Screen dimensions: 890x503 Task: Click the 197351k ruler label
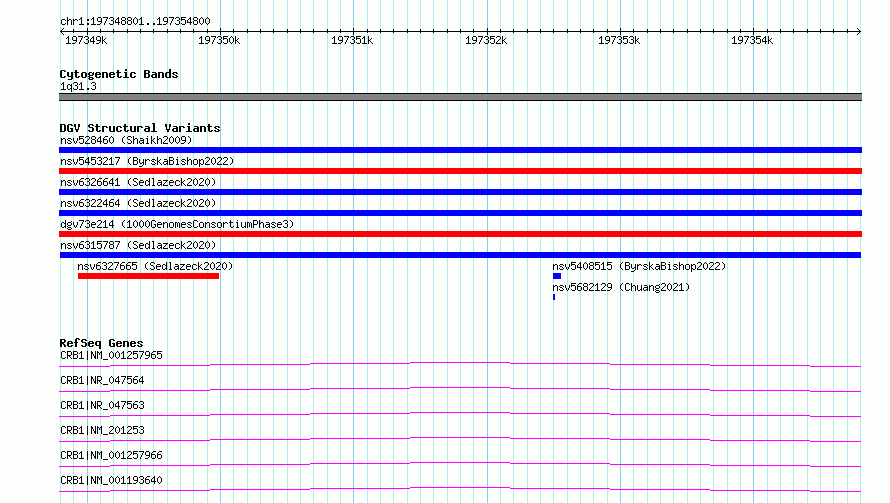[352, 40]
